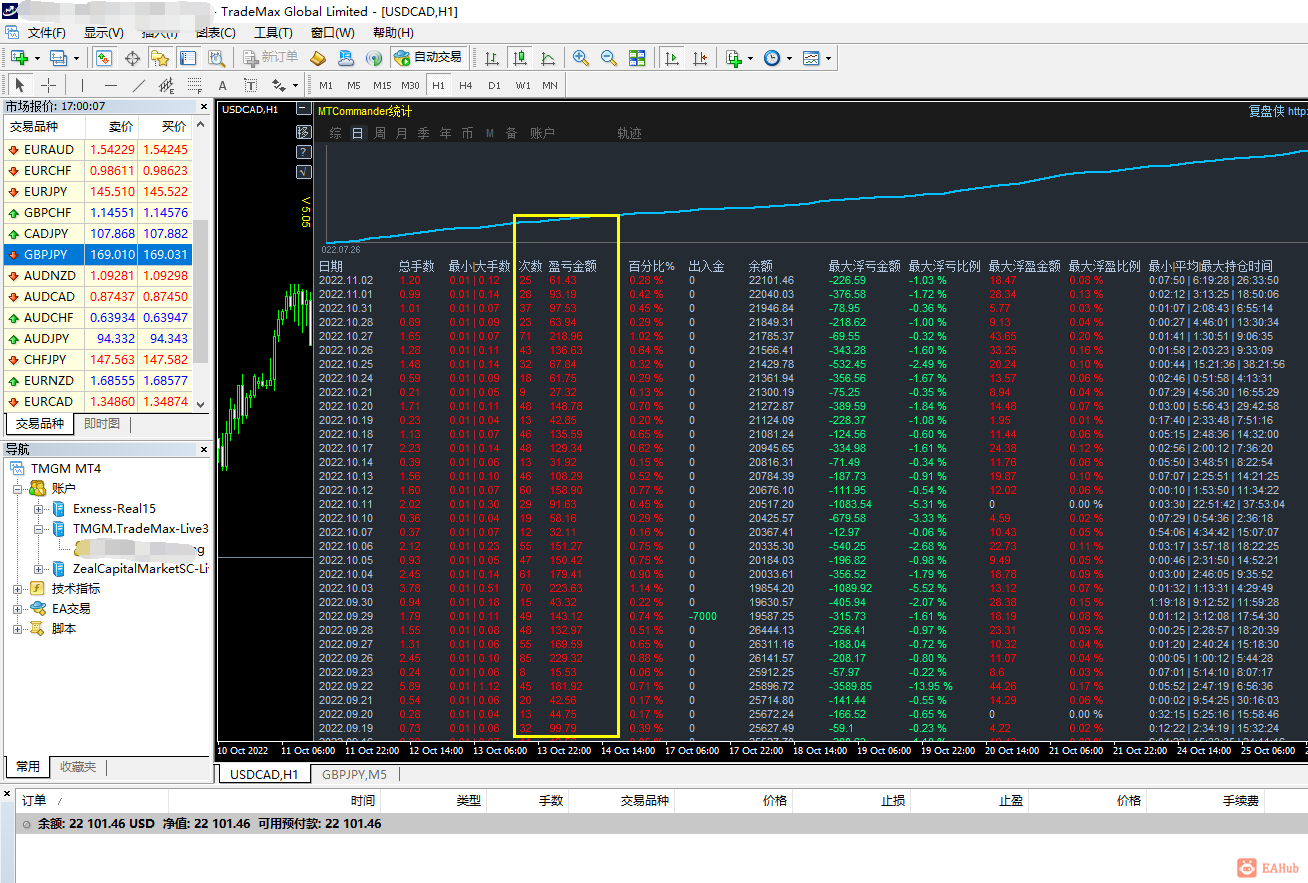Select the vertical line drawing tool

click(83, 85)
